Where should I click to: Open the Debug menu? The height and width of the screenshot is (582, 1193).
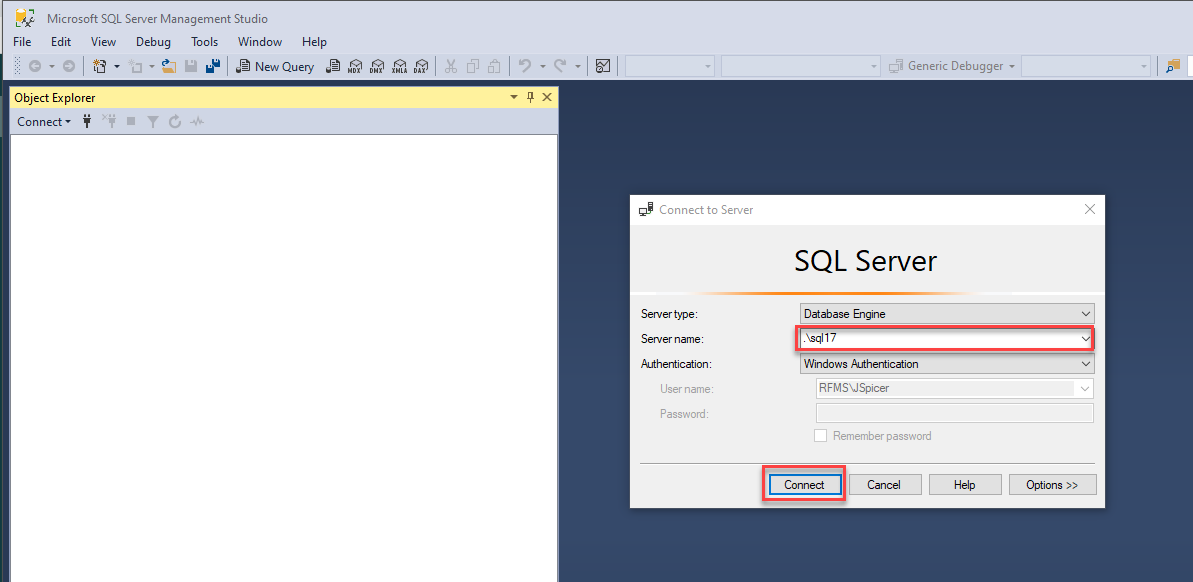tap(154, 42)
